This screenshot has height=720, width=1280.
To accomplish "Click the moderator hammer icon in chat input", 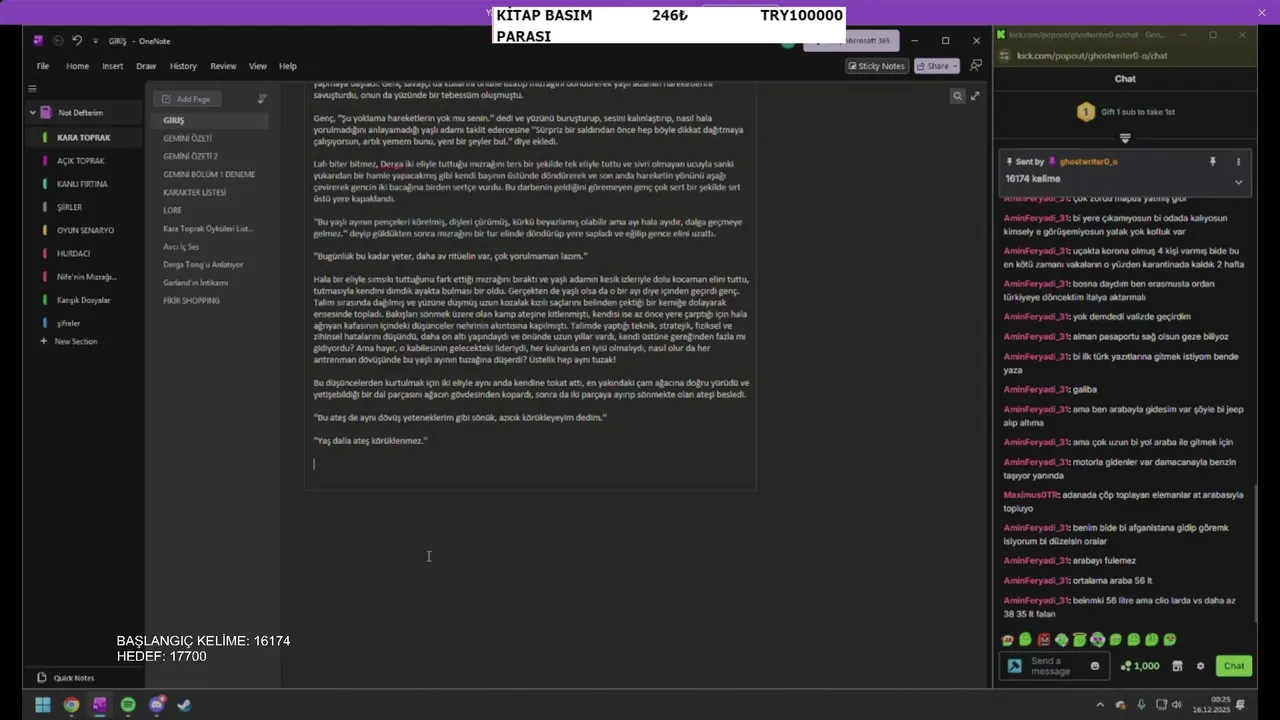I will (x=1014, y=666).
